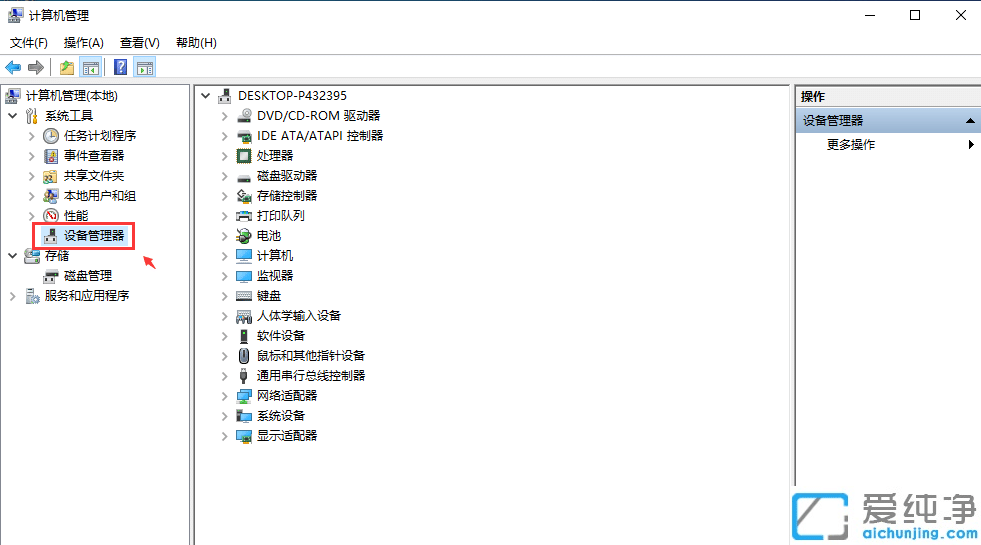Click the clock icon beside 任务计划程序
Screen dimensions: 981x545
click(x=51, y=136)
